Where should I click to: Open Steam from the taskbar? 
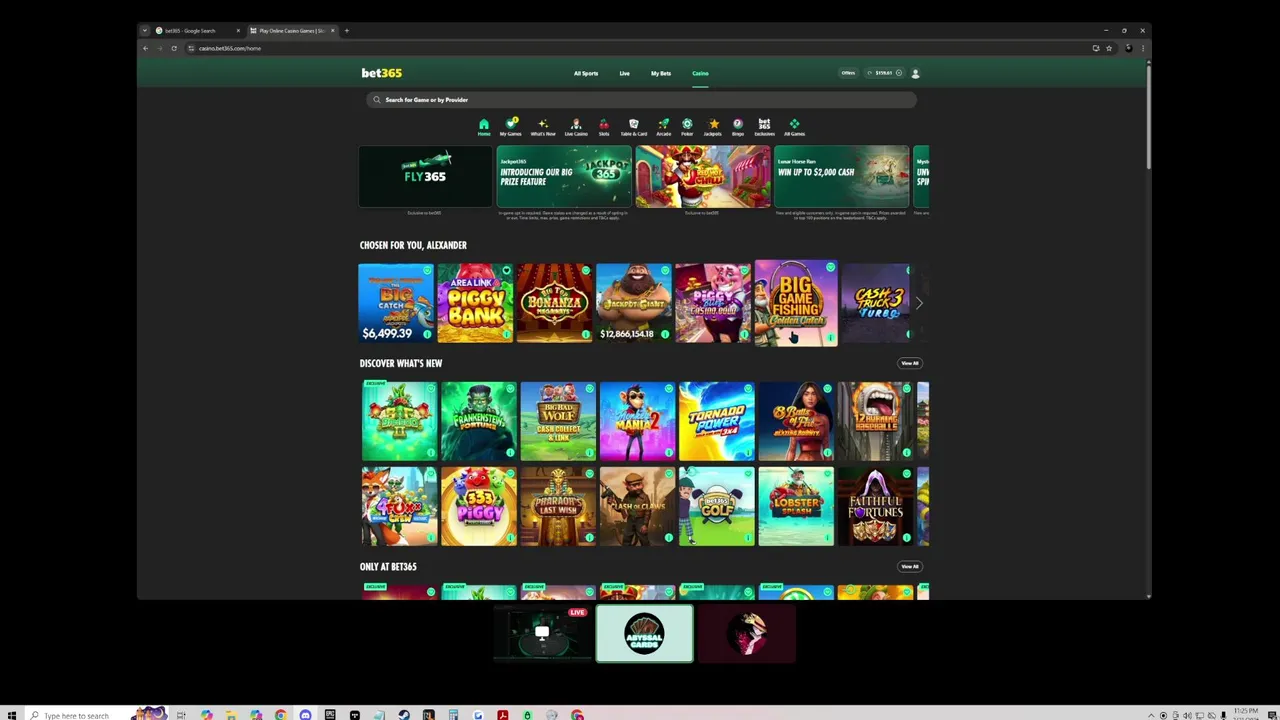(404, 715)
